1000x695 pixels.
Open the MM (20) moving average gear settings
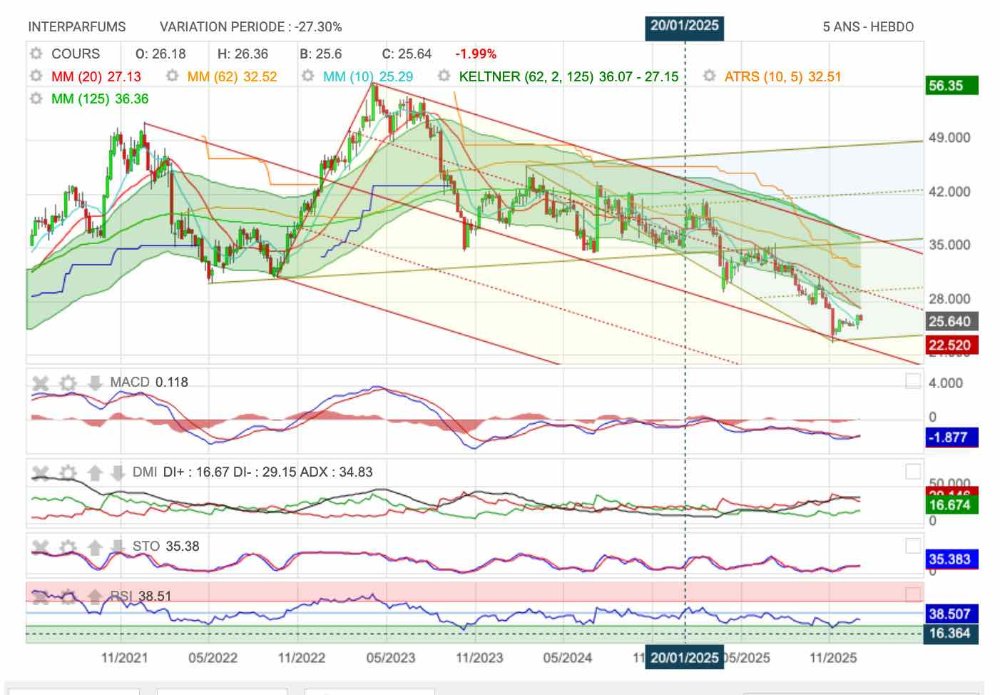pyautogui.click(x=36, y=77)
